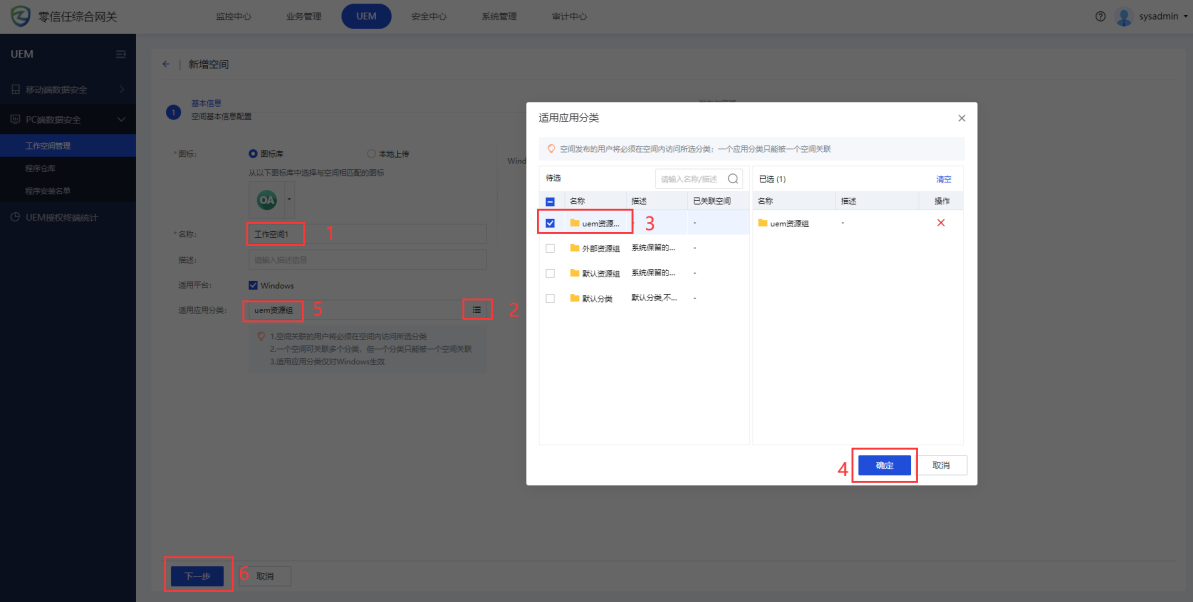
Task: Open the list icon next to 适用应用分类 field
Action: (x=477, y=310)
